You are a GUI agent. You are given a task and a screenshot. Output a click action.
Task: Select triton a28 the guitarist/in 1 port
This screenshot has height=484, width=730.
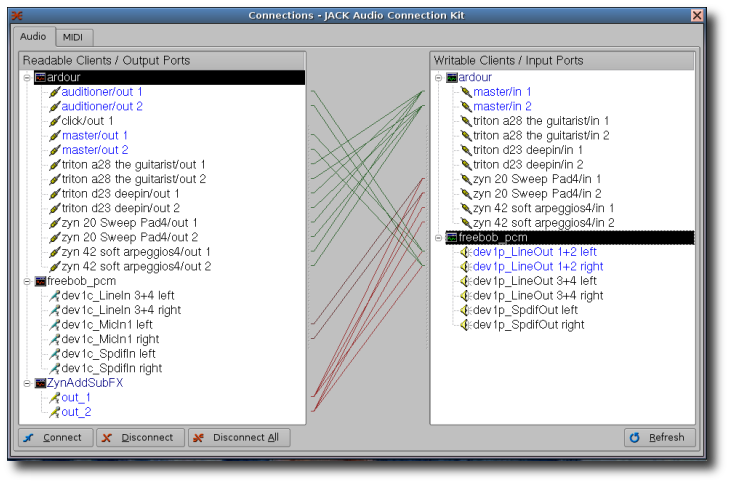(541, 121)
